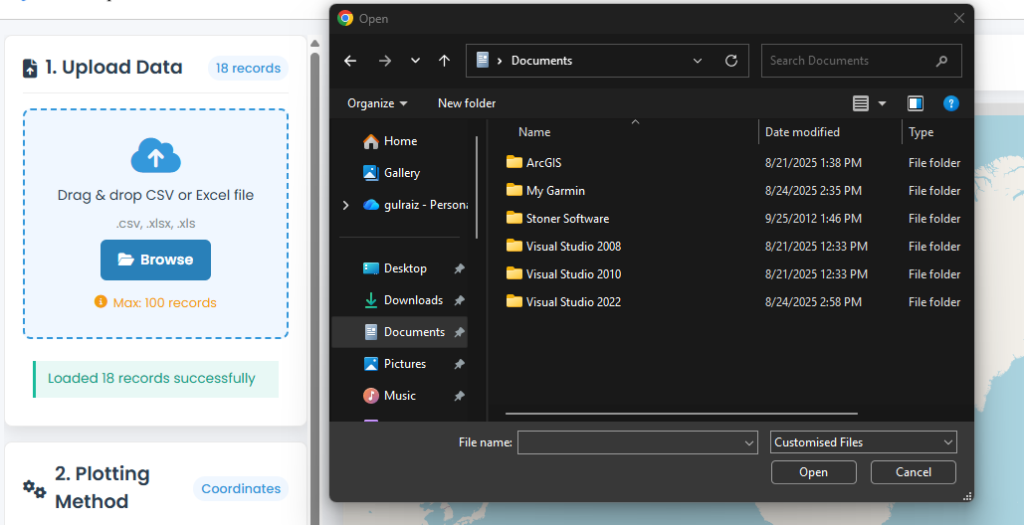Select Gallery in the navigation pane
Screen dimensions: 1024x525
click(x=401, y=173)
